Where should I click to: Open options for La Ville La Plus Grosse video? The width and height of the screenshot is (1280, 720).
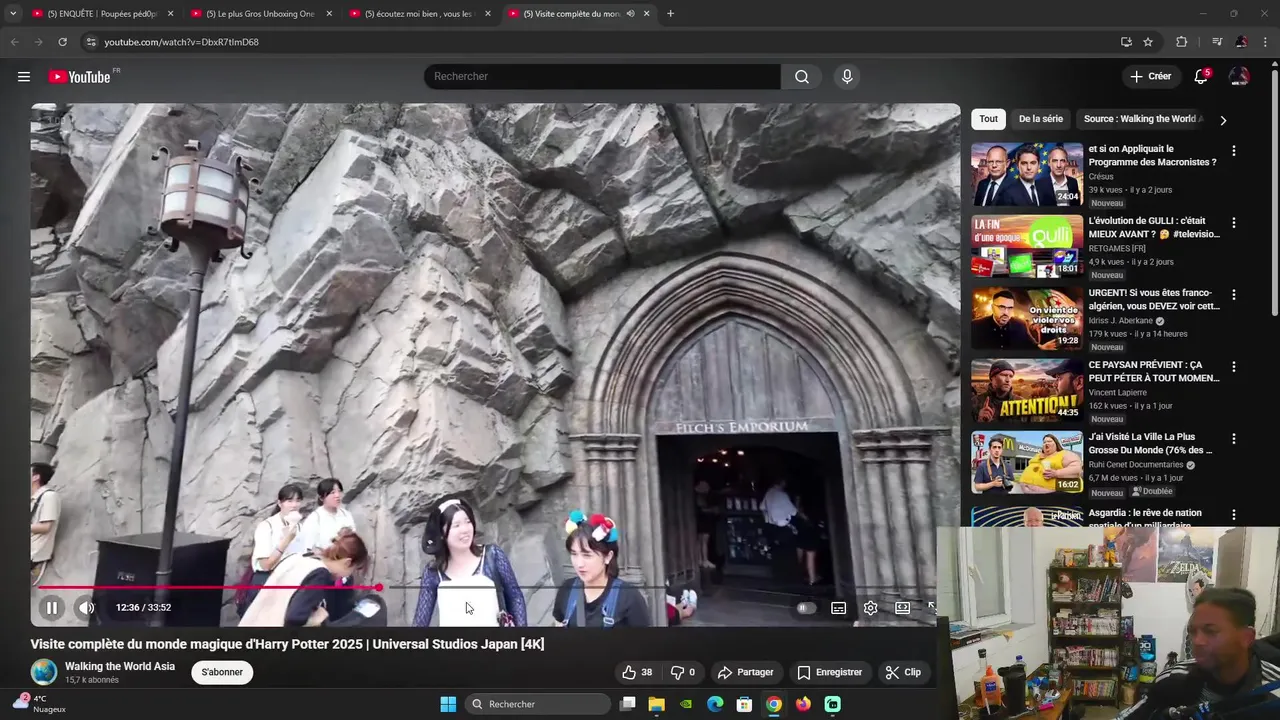pos(1233,439)
